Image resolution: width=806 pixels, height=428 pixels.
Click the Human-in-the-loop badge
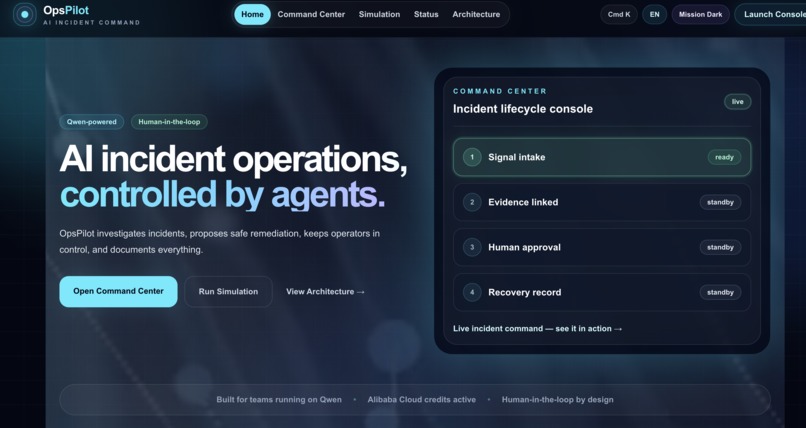169,122
